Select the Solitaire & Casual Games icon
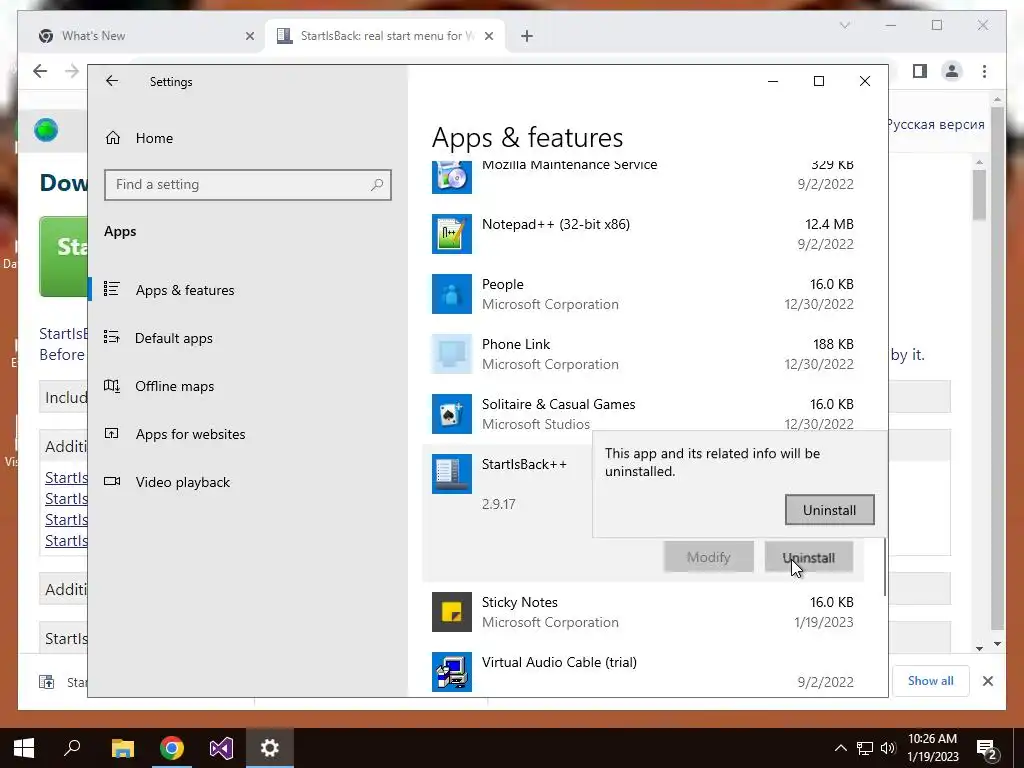 [452, 414]
